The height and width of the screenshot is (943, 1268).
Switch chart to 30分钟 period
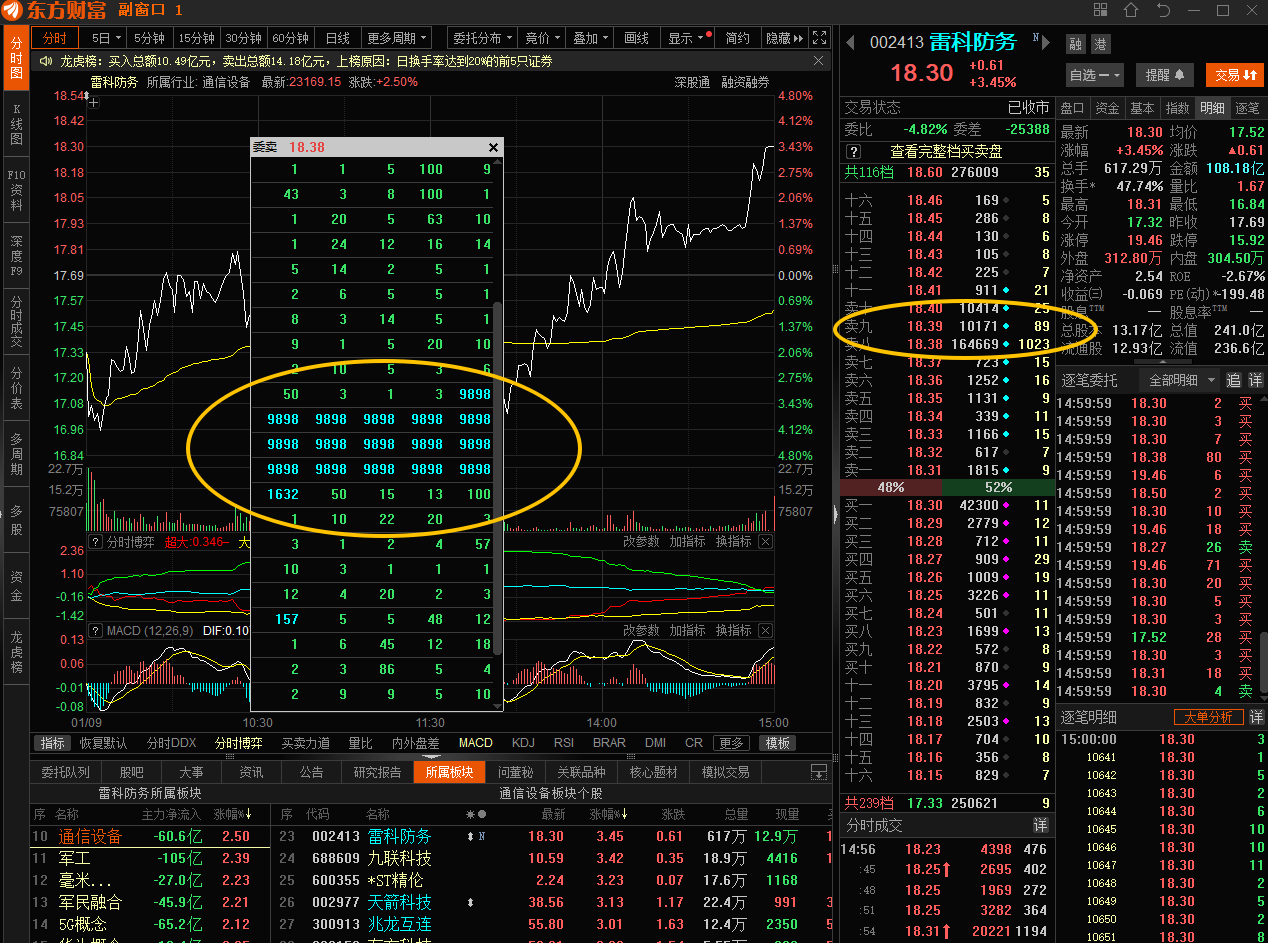tap(244, 38)
